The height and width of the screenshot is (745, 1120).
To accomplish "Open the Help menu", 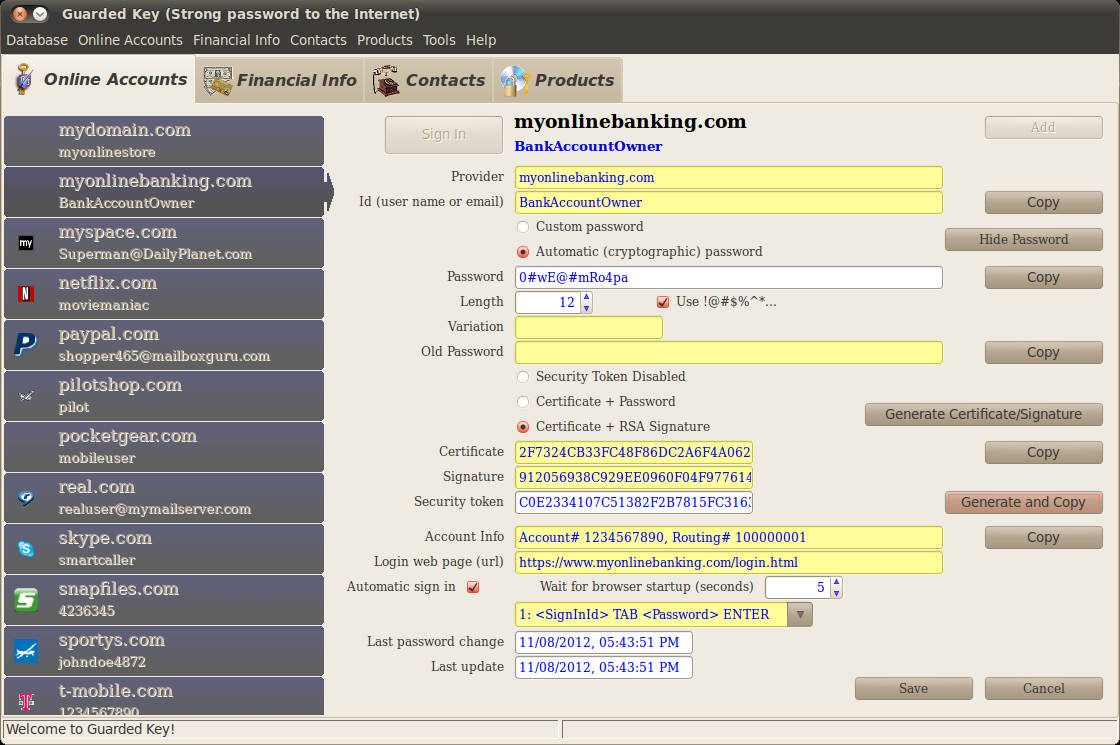I will [481, 40].
